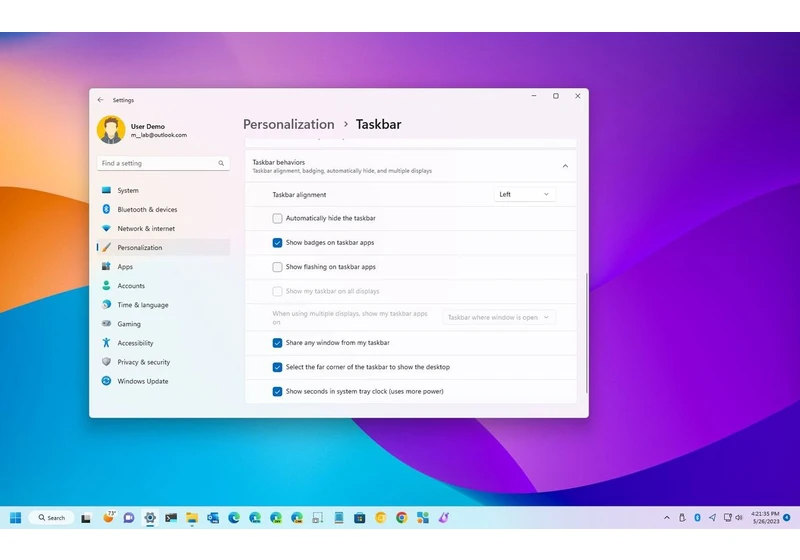This screenshot has height=560, width=800.
Task: Launch the Snipping Tool from the taskbar
Action: pyautogui.click(x=318, y=518)
